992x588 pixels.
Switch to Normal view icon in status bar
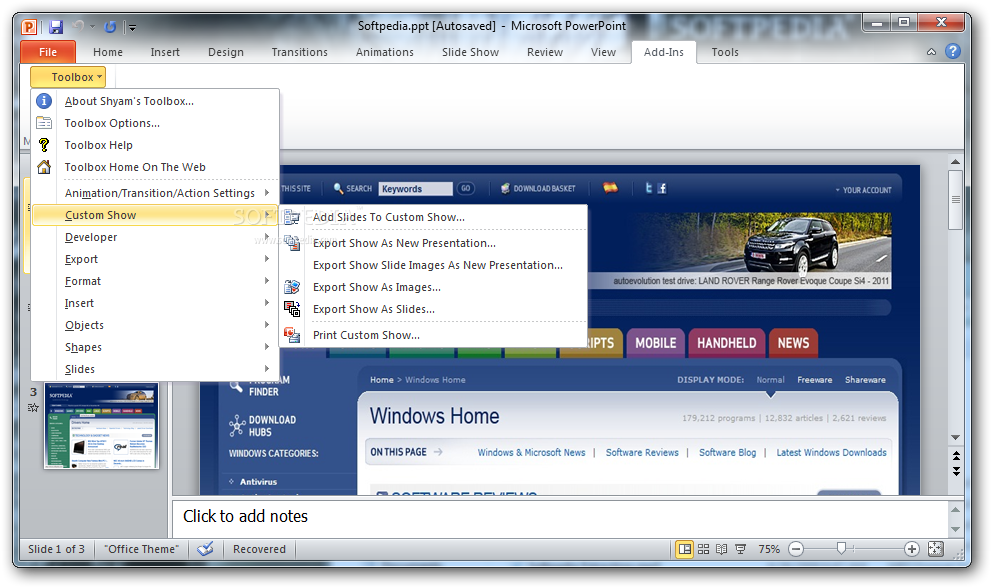(685, 549)
